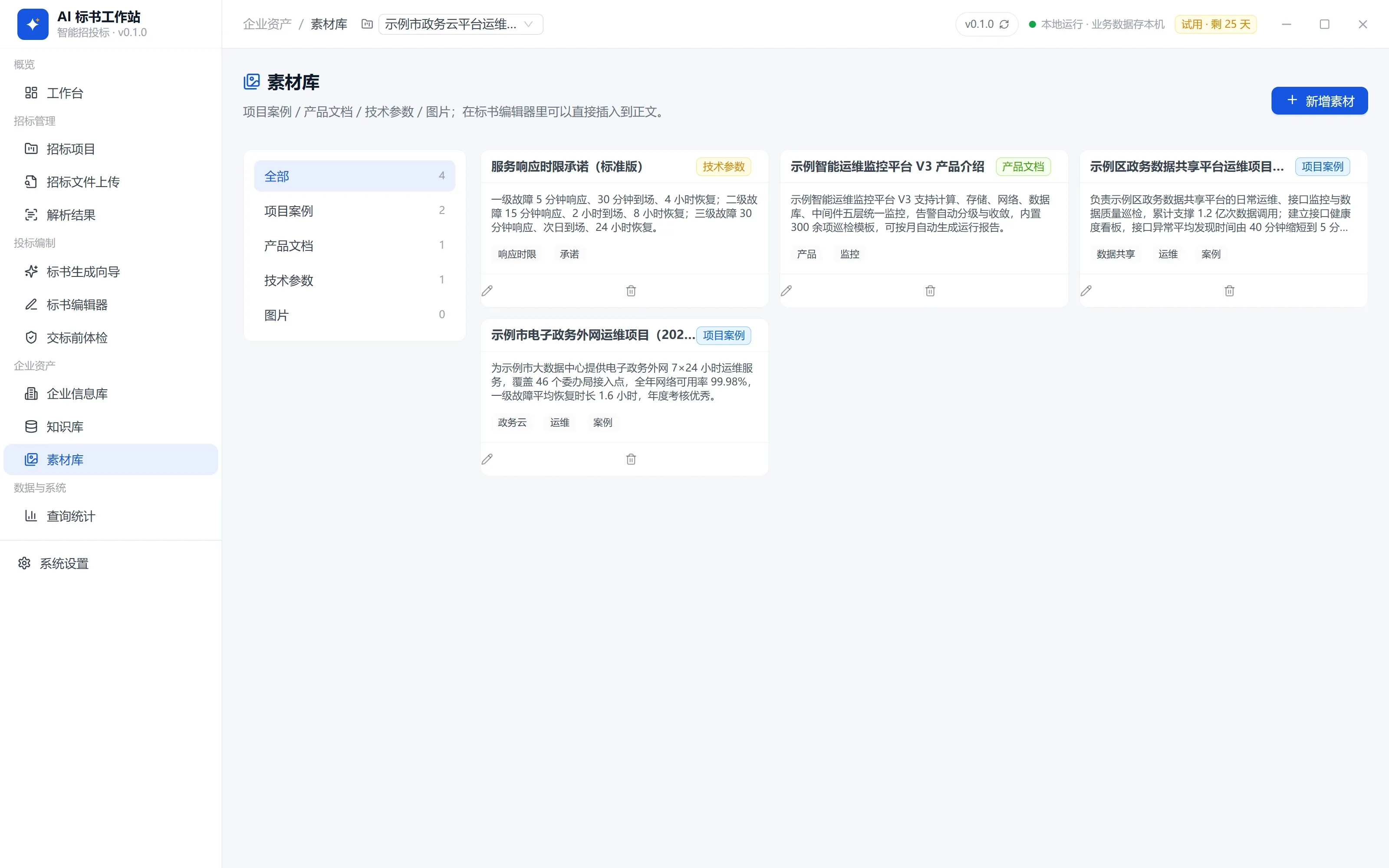Click the AI 标书工作站 star logo
This screenshot has height=868, width=1389.
pos(33,24)
